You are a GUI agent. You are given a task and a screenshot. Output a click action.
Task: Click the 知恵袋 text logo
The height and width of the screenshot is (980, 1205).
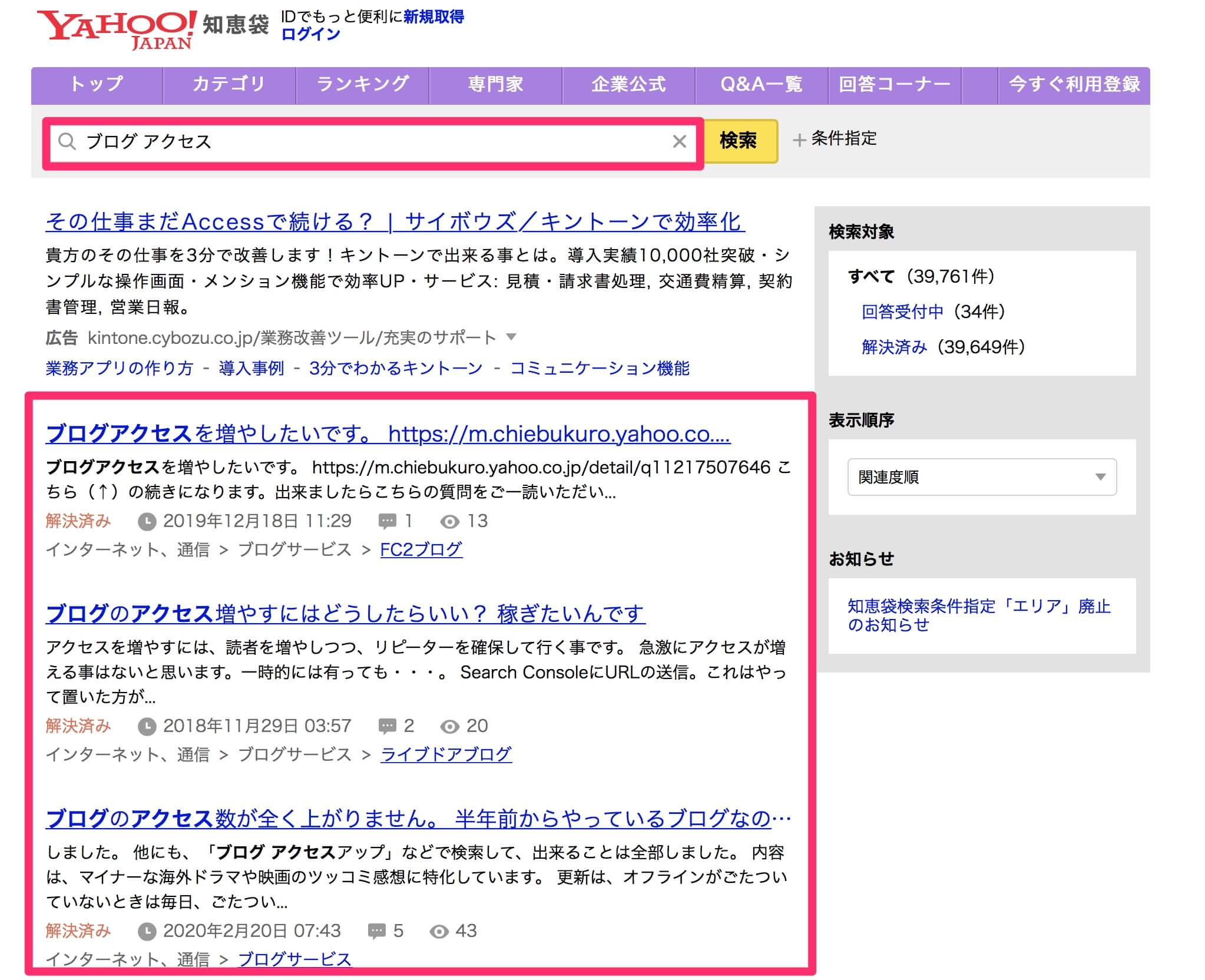pos(236,25)
